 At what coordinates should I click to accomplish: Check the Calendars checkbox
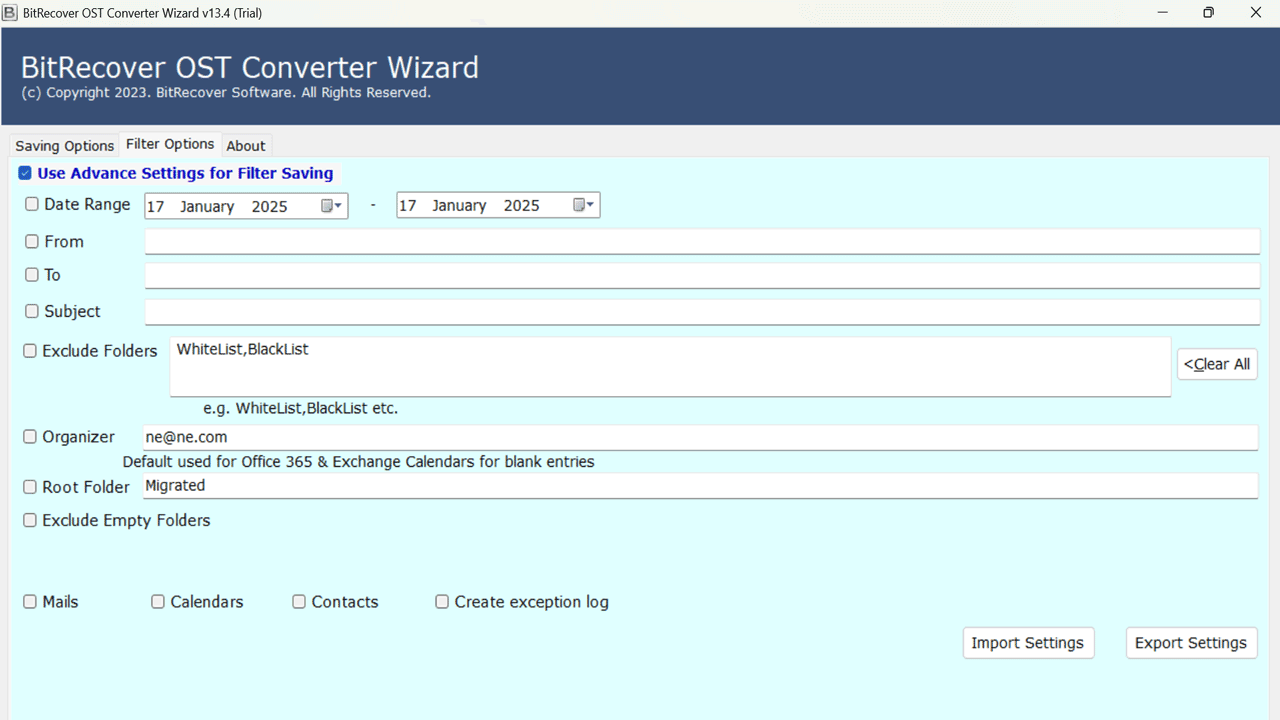pyautogui.click(x=158, y=602)
